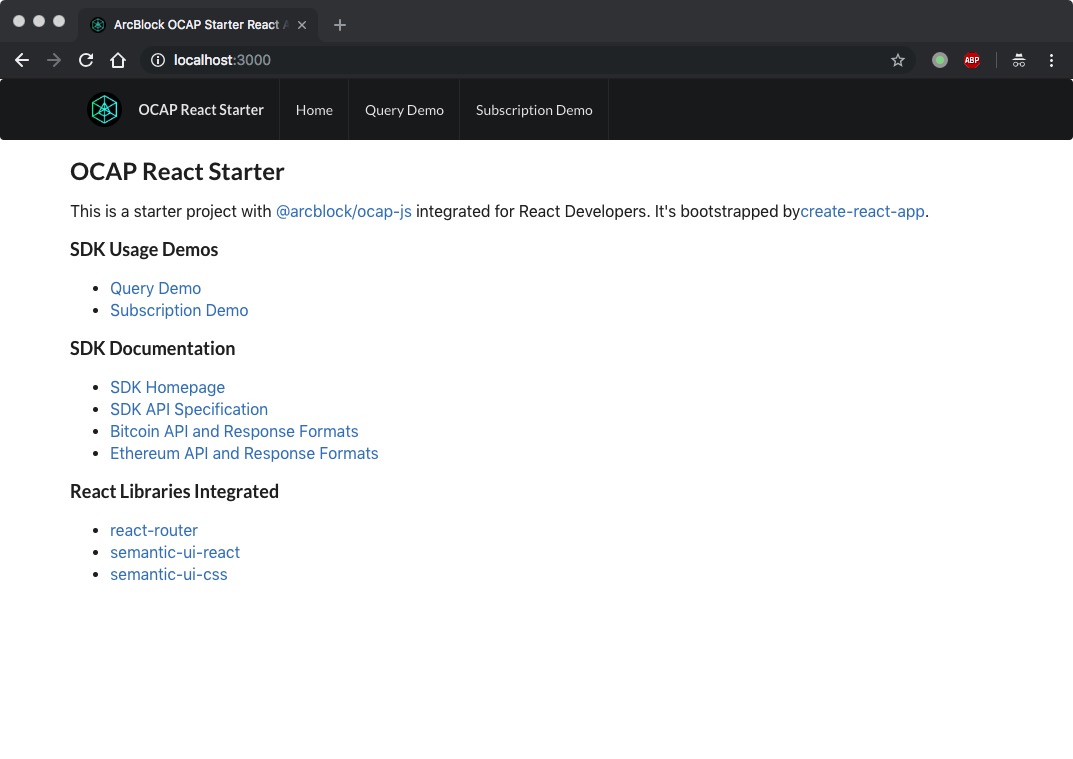
Task: Click the OCAP React Starter page heading
Action: (177, 172)
